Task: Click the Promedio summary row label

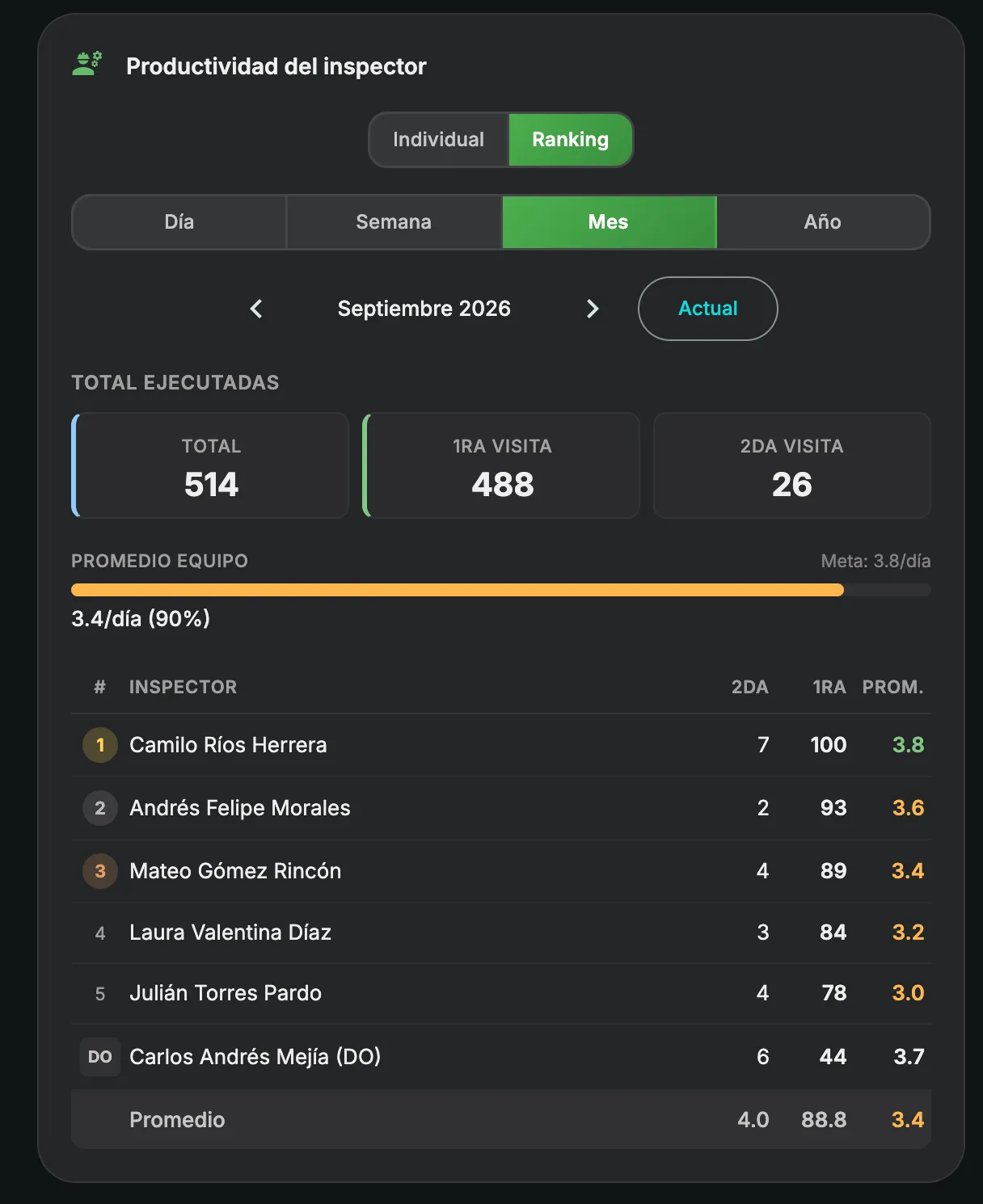Action: click(x=177, y=1120)
